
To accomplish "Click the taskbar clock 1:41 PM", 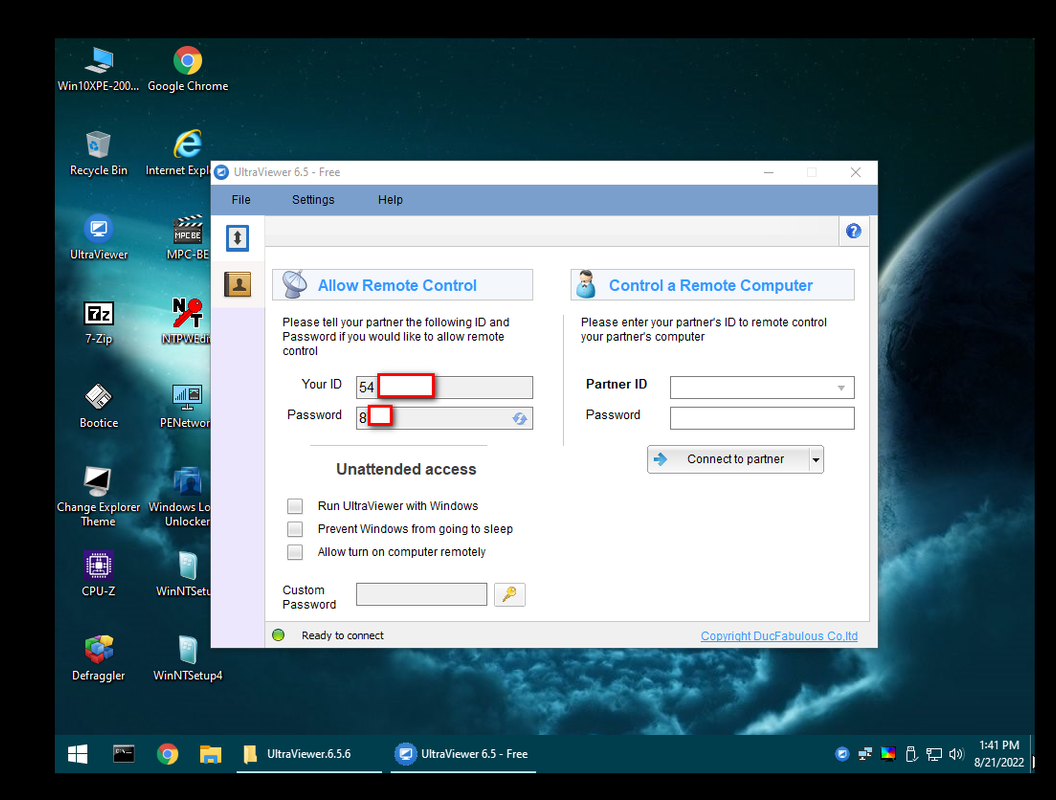I will pyautogui.click(x=999, y=745).
